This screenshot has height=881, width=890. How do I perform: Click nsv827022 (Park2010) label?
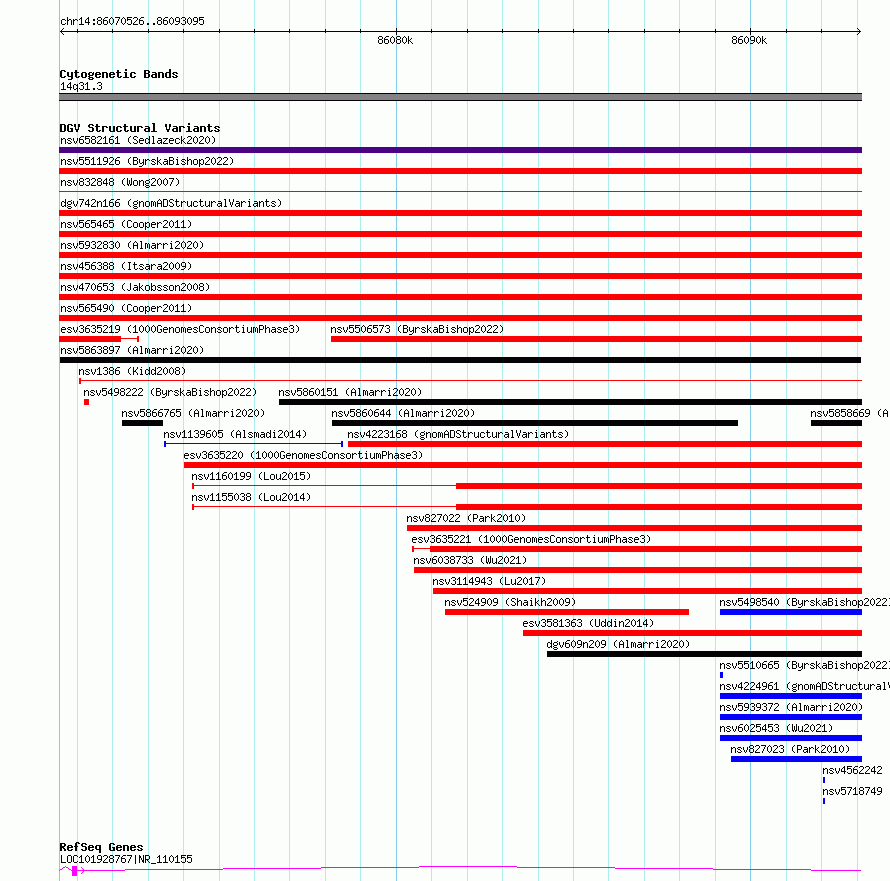[x=466, y=518]
